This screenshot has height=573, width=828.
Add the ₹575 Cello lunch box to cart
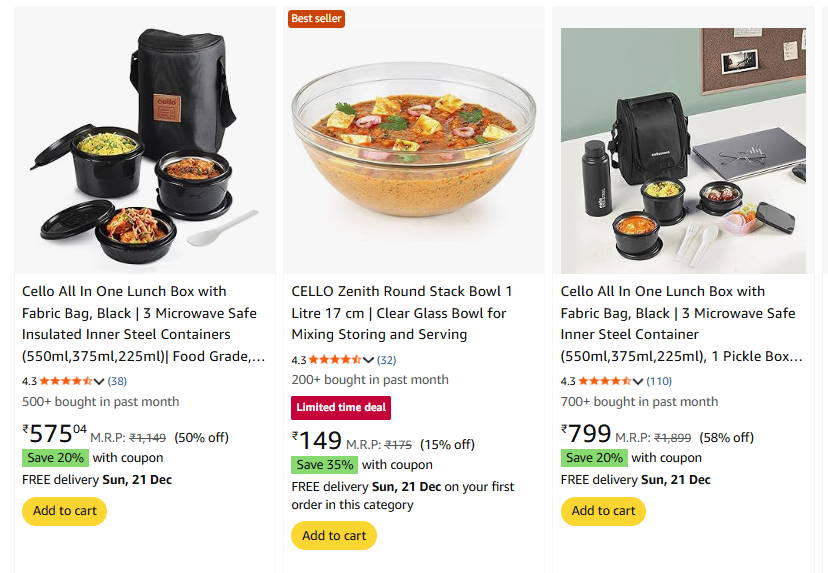click(x=64, y=511)
